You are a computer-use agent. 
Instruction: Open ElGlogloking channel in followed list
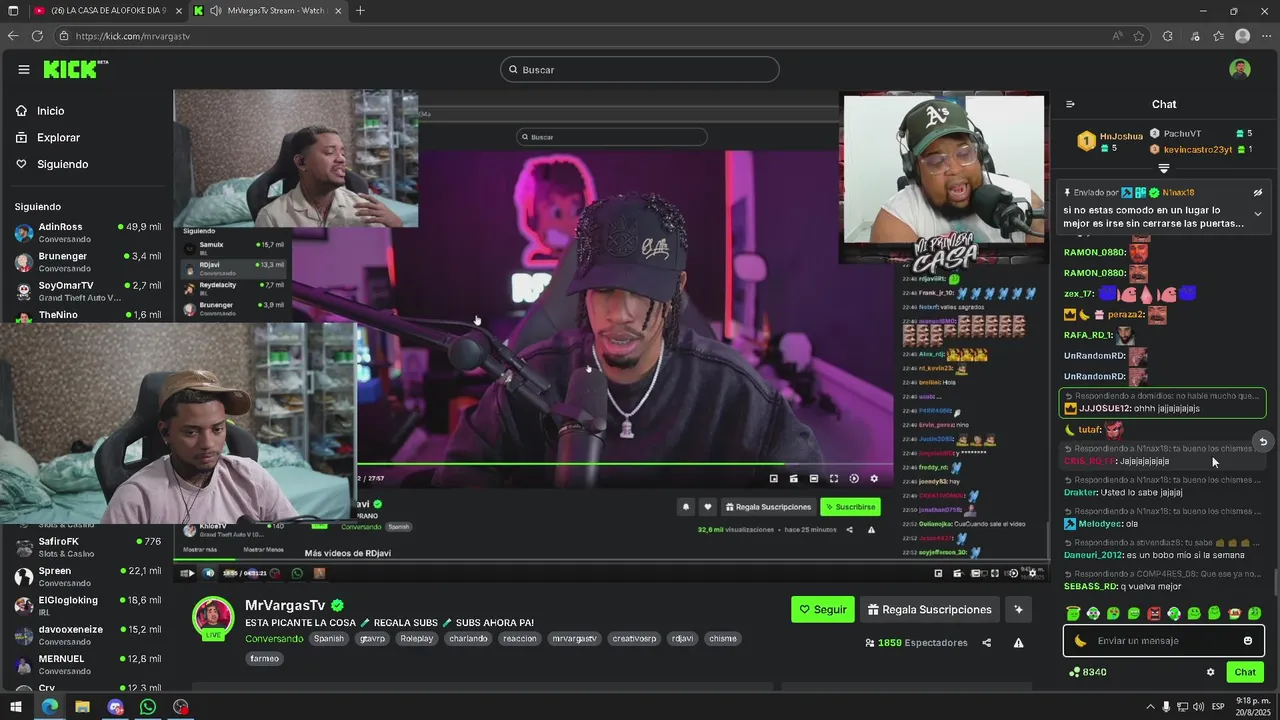coord(88,606)
